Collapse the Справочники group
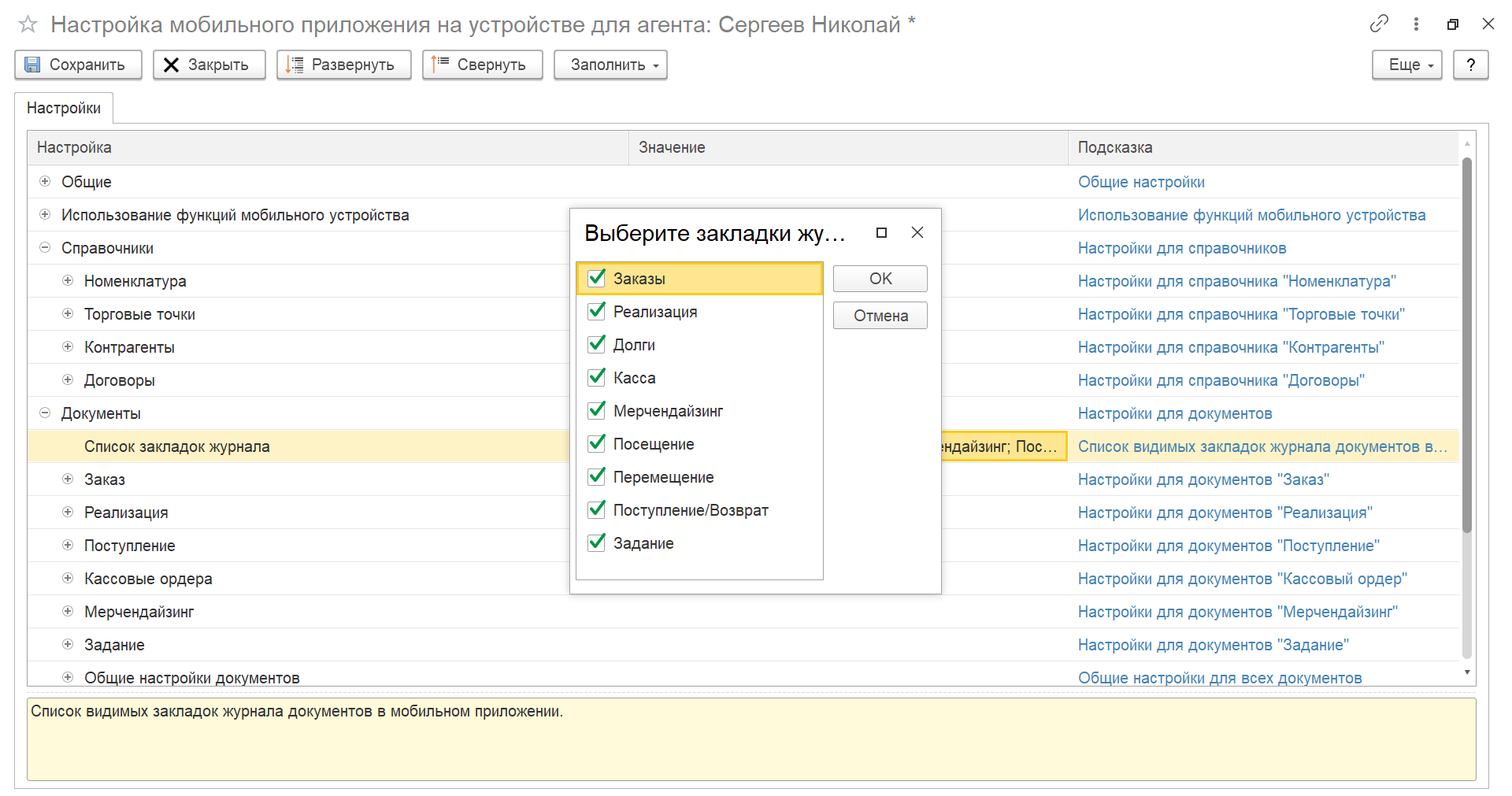The width and height of the screenshot is (1512, 796). pos(45,247)
